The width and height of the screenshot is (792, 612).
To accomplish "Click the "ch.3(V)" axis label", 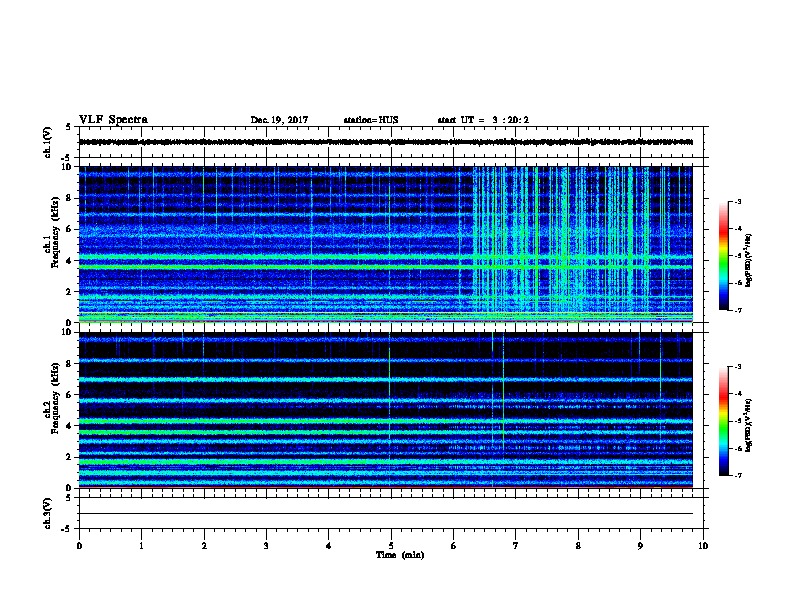I will click(48, 513).
